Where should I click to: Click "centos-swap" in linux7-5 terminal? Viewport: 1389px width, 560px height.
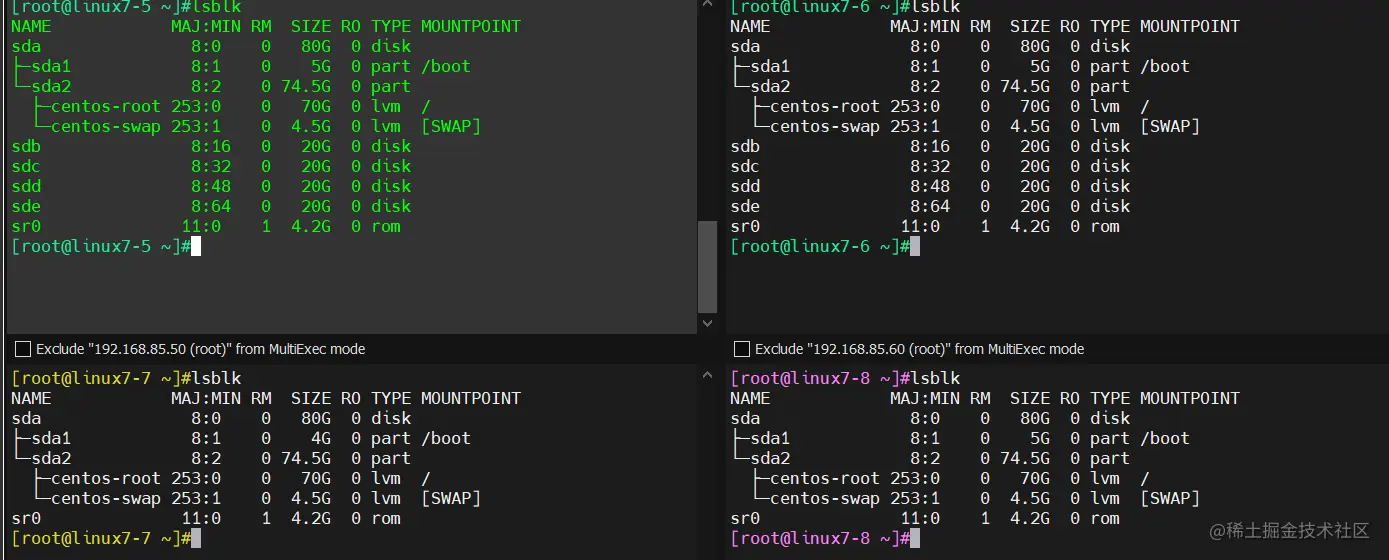pos(106,126)
